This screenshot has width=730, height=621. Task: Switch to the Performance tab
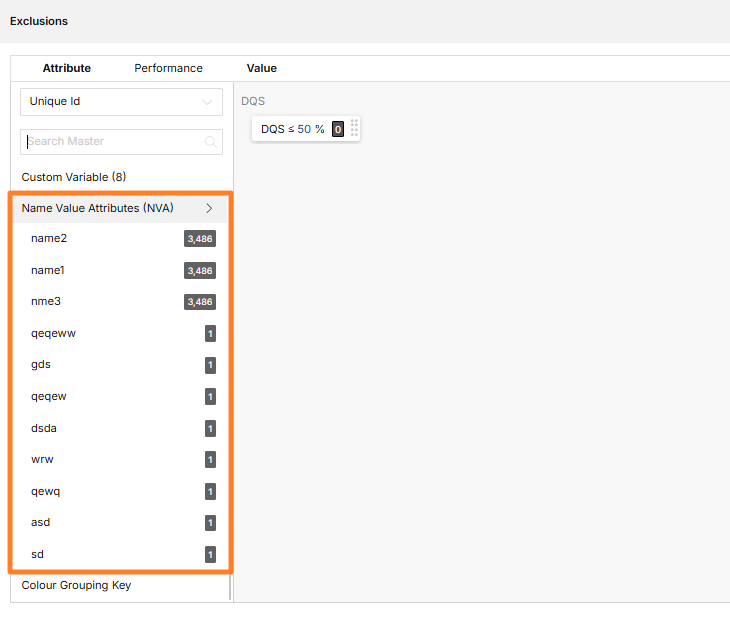coord(168,68)
